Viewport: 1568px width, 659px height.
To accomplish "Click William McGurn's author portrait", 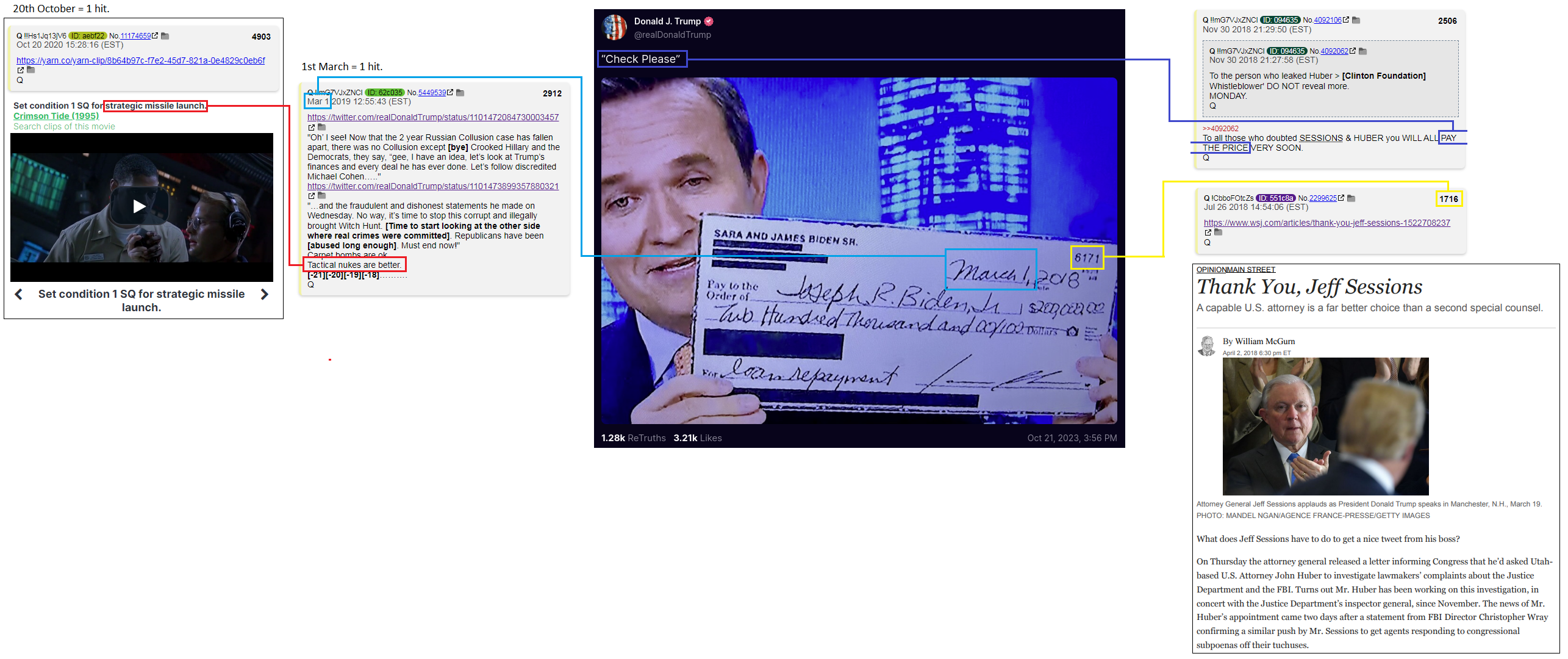I will tap(1206, 346).
